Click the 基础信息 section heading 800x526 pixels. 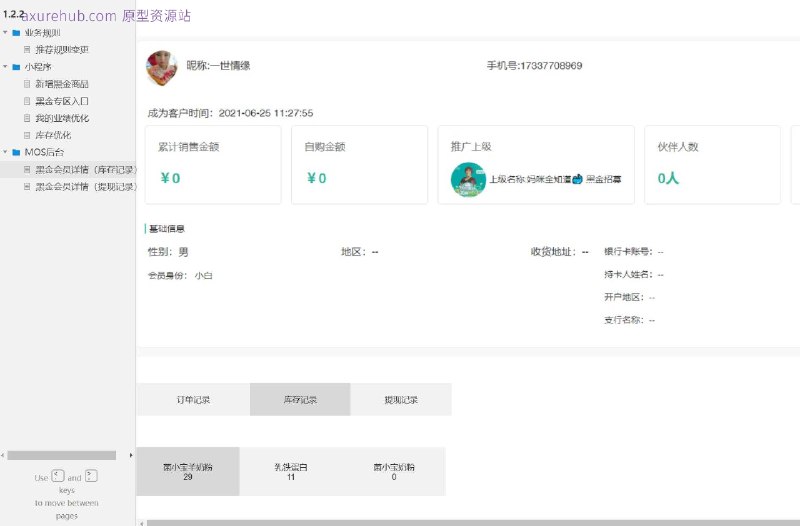tap(166, 229)
